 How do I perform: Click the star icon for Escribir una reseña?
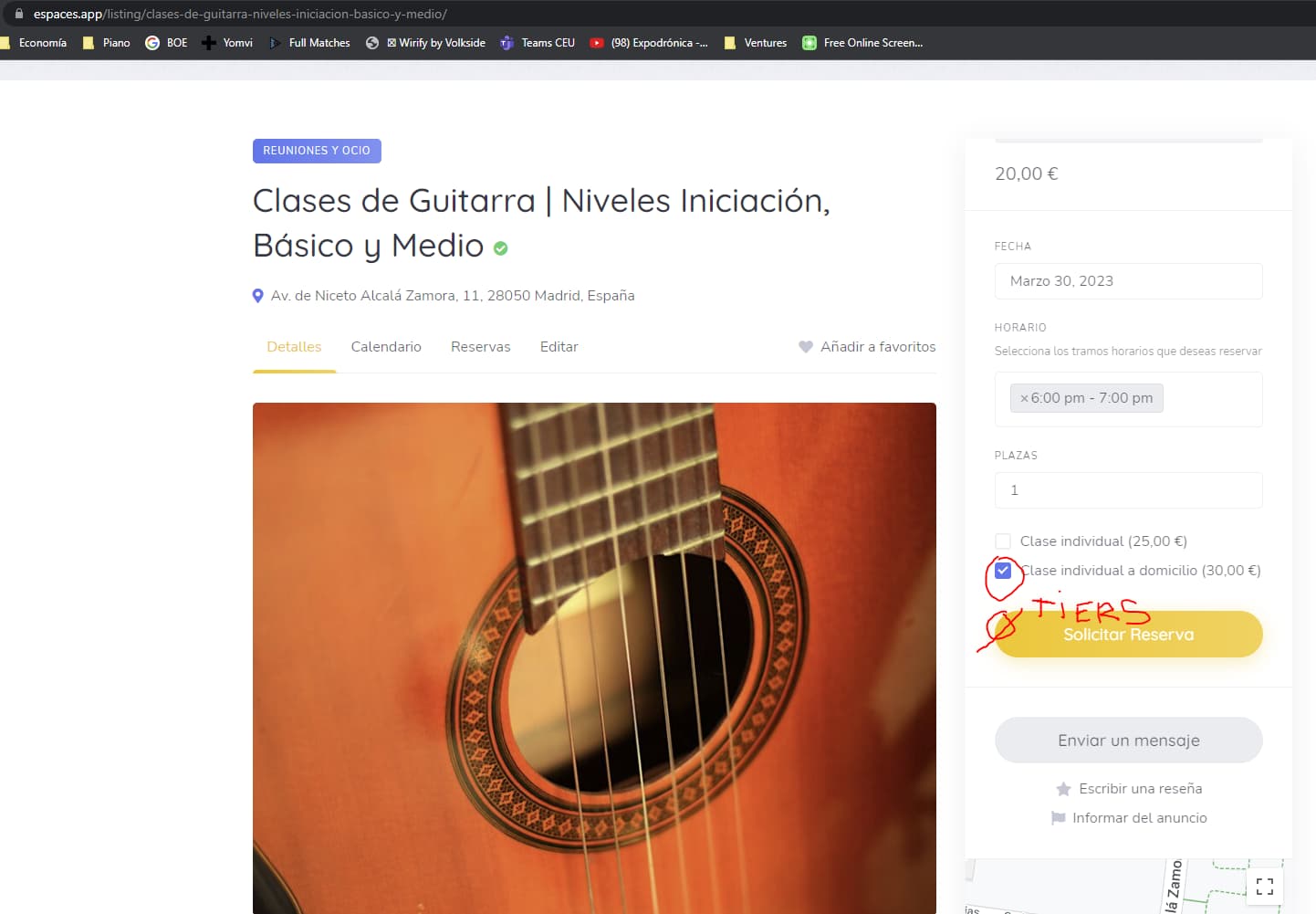1063,789
